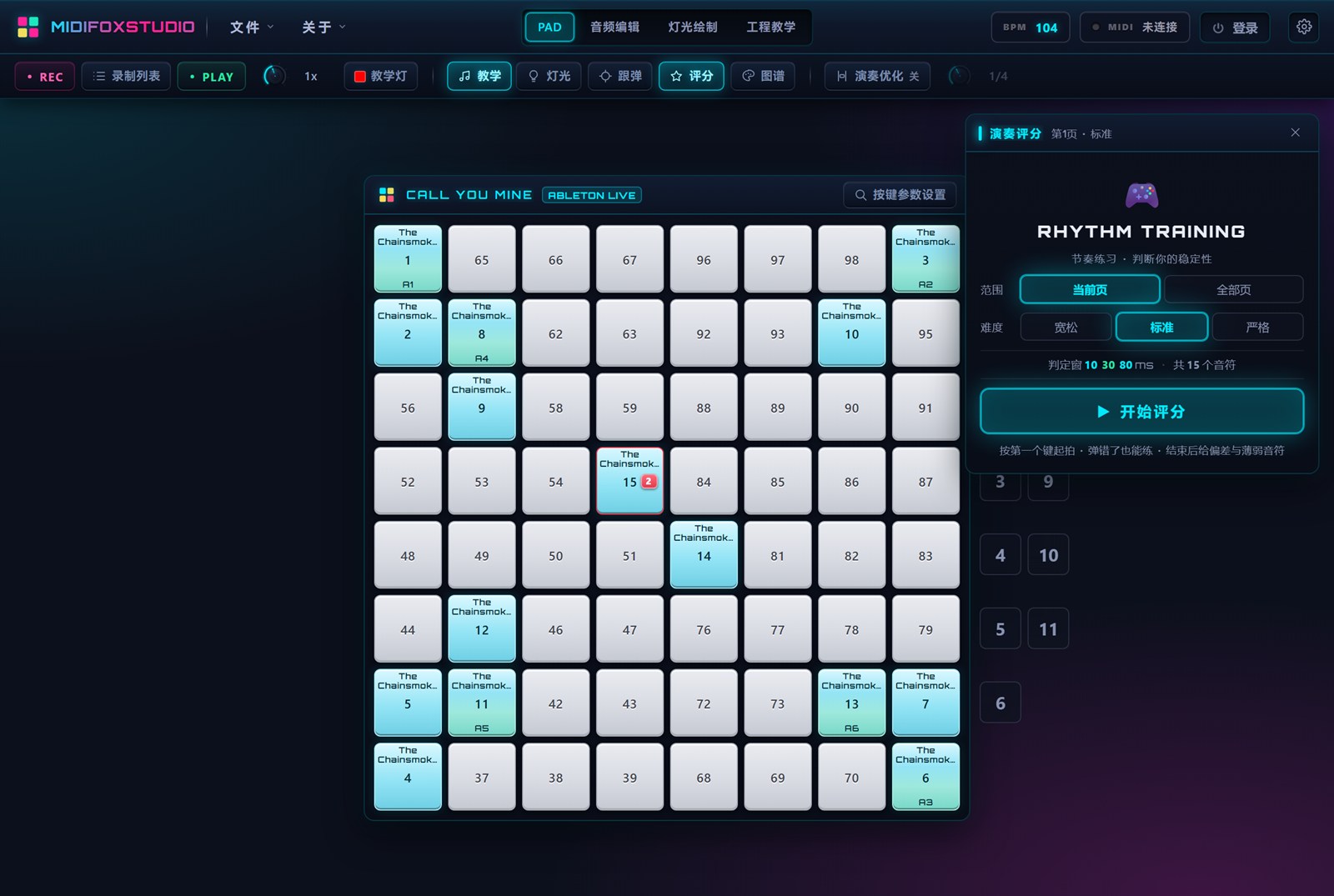Open the settings gear icon
Screen dimensions: 1334x896
click(x=1304, y=27)
